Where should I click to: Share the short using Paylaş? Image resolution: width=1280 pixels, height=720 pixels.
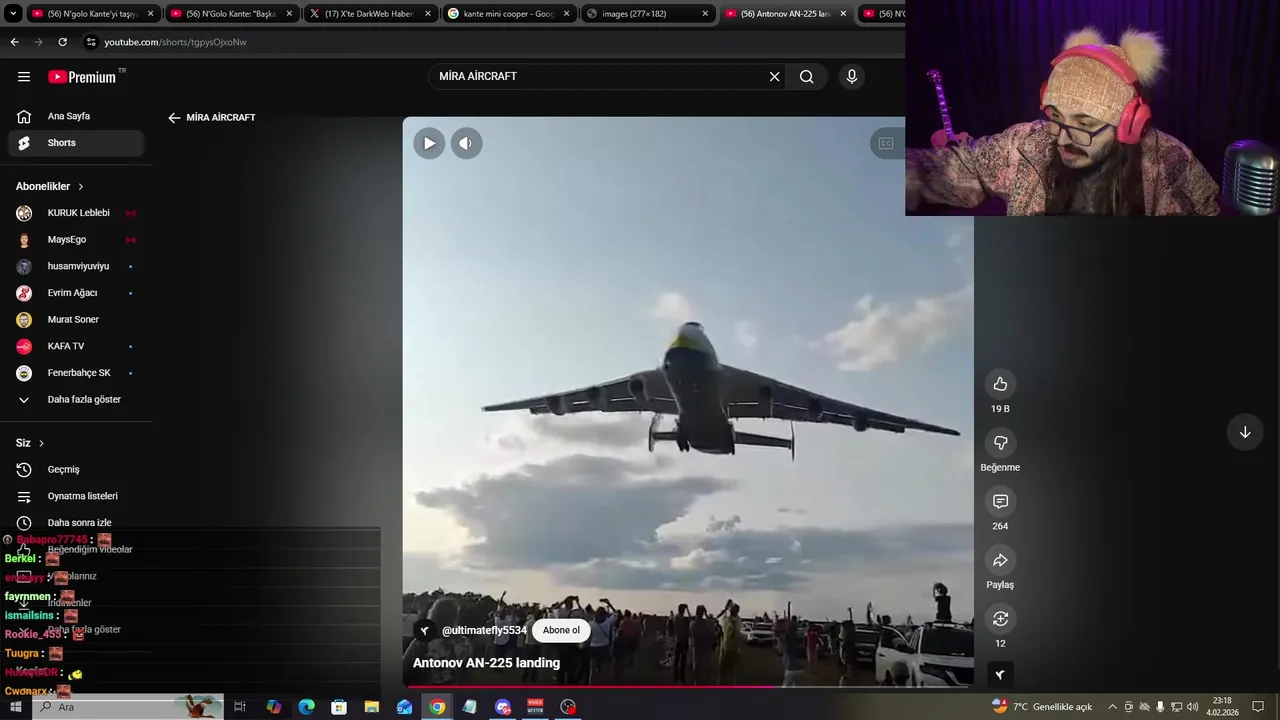1000,560
